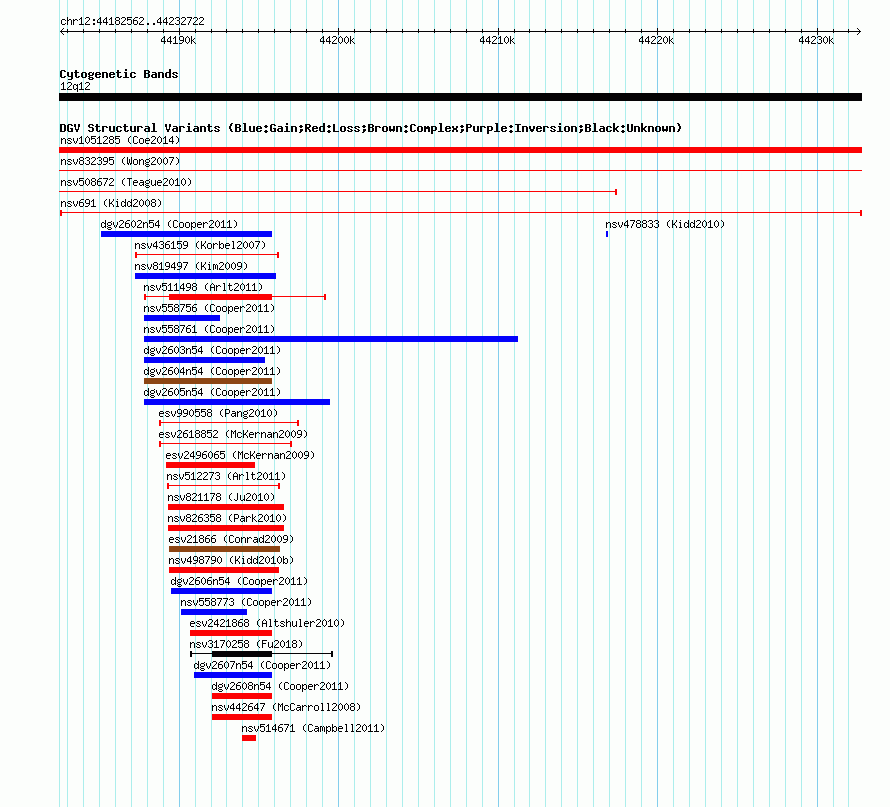Click the nsv819497 (Kim2009) label

tap(191, 266)
